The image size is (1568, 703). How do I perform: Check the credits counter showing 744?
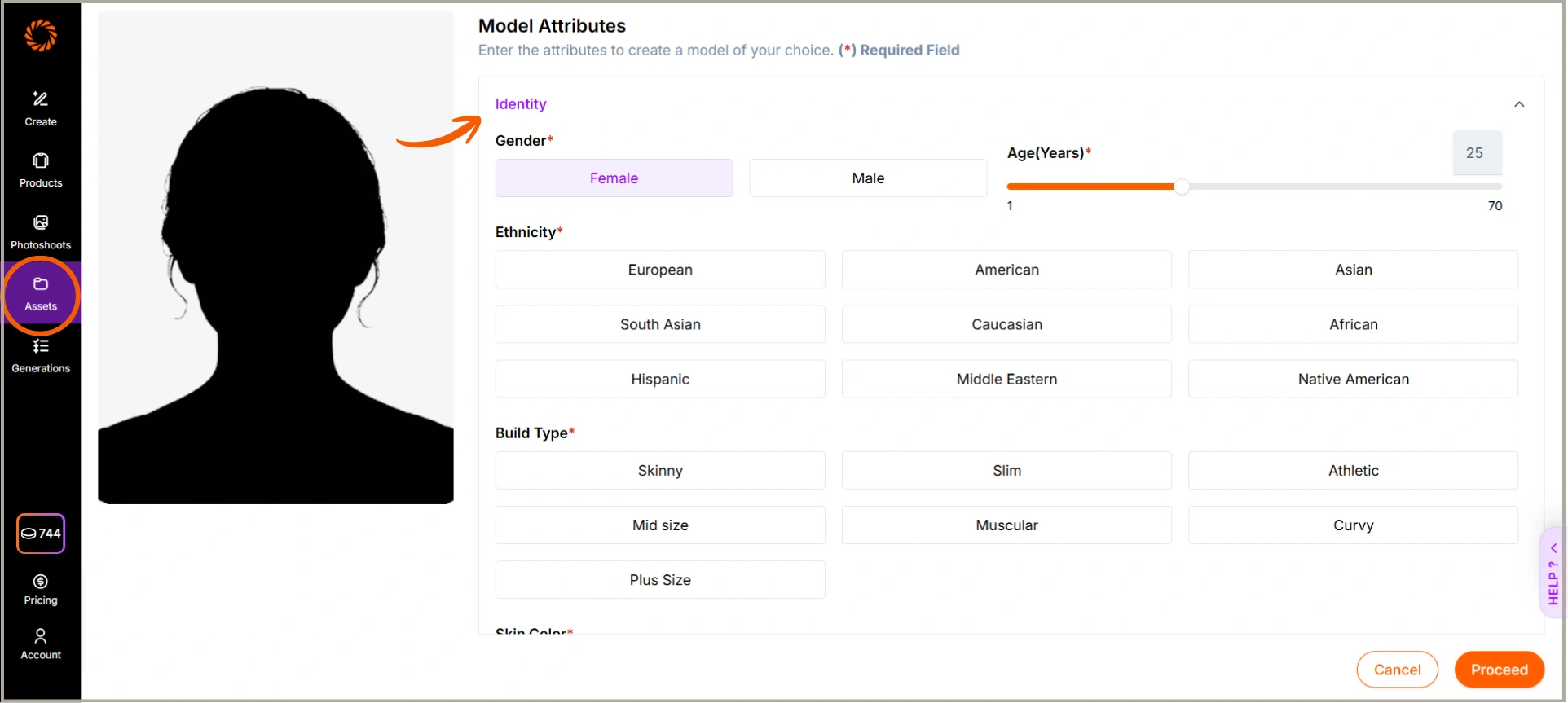coord(41,534)
